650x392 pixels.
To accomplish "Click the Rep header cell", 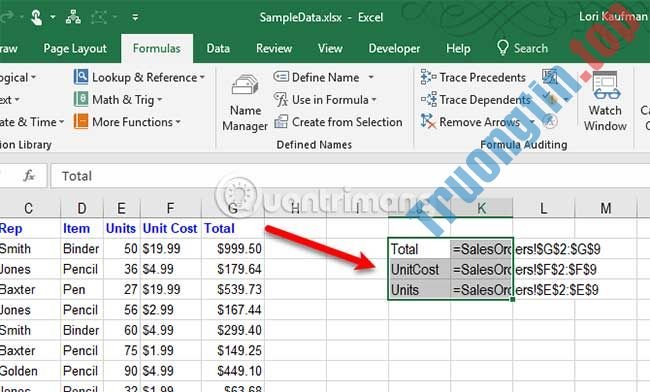I will 30,228.
